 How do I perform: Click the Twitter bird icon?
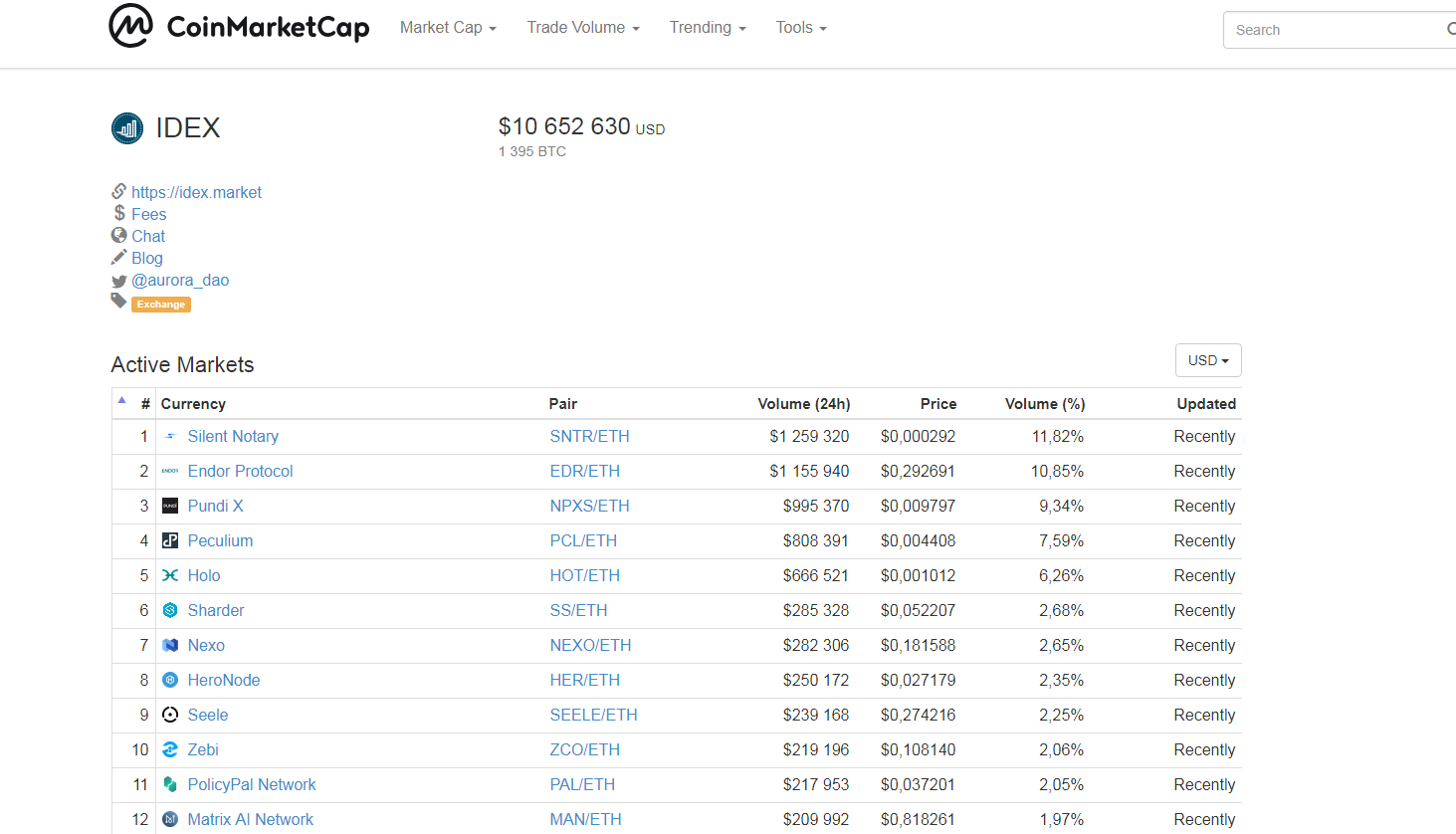pyautogui.click(x=119, y=281)
